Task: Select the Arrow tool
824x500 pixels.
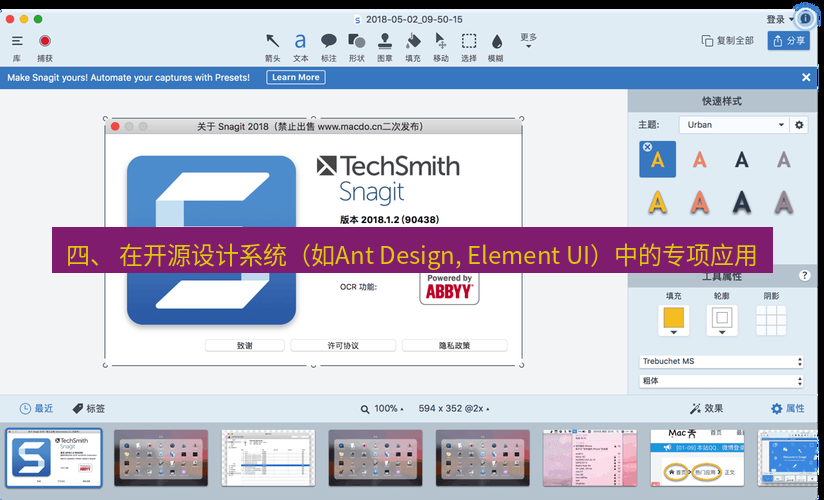Action: pos(272,41)
